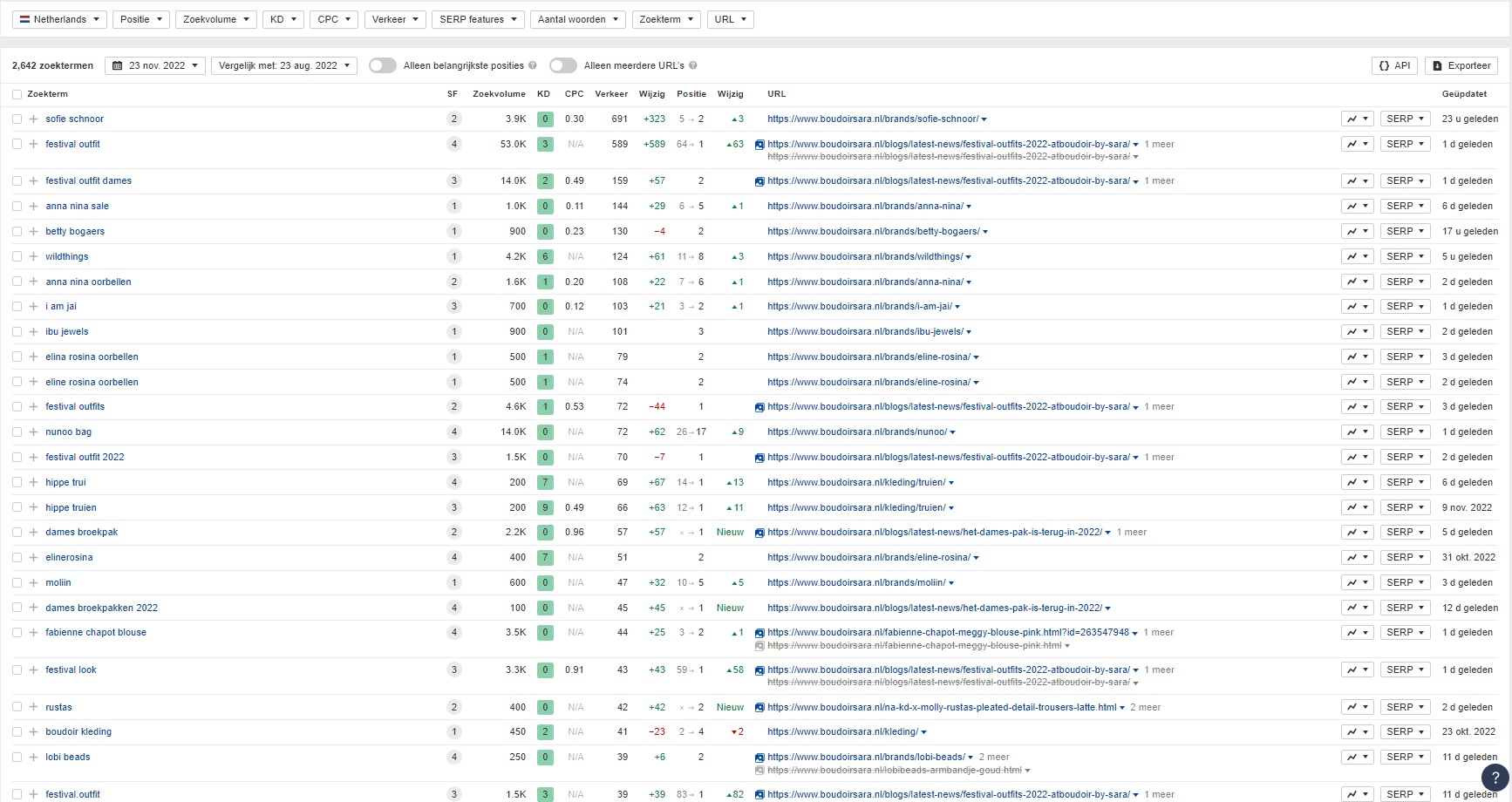Click SERP feature icon on rustas URL
Viewport: 1512px width, 802px height.
pos(759,708)
